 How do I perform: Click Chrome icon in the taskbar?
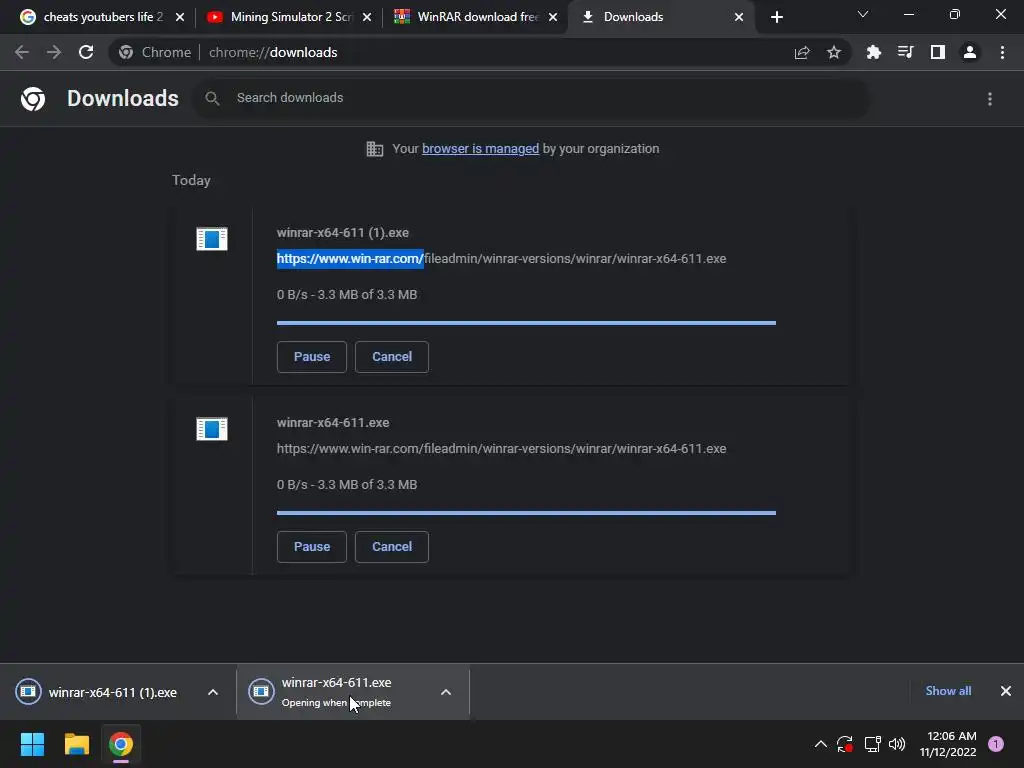(121, 744)
